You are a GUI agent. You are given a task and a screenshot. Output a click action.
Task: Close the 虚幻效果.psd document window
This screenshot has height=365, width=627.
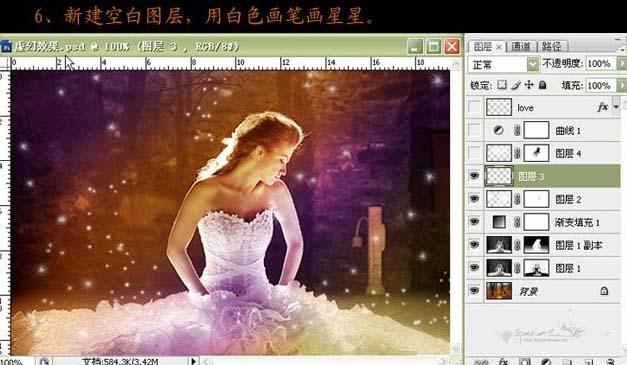click(452, 47)
